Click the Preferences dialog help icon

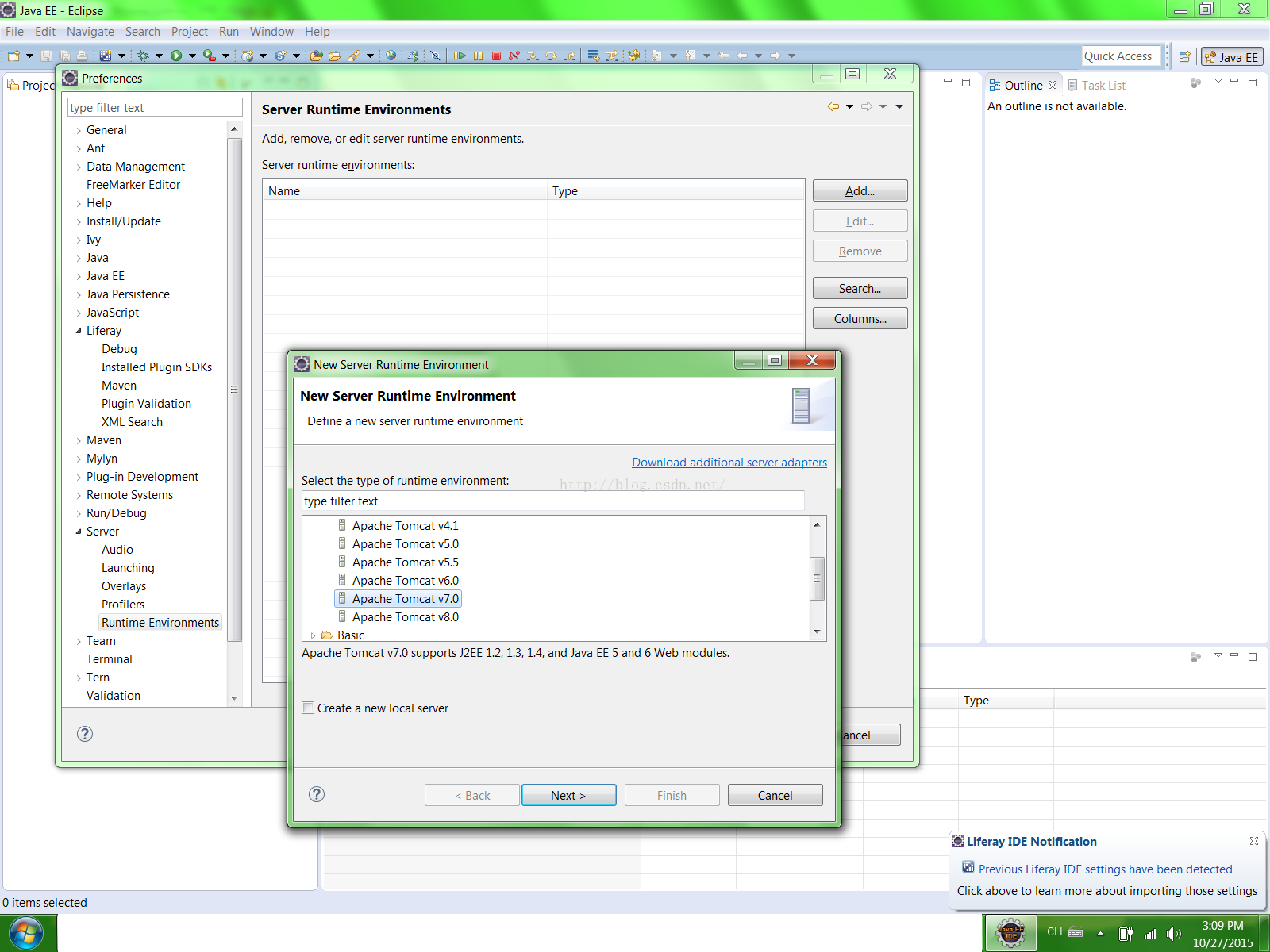coord(85,734)
